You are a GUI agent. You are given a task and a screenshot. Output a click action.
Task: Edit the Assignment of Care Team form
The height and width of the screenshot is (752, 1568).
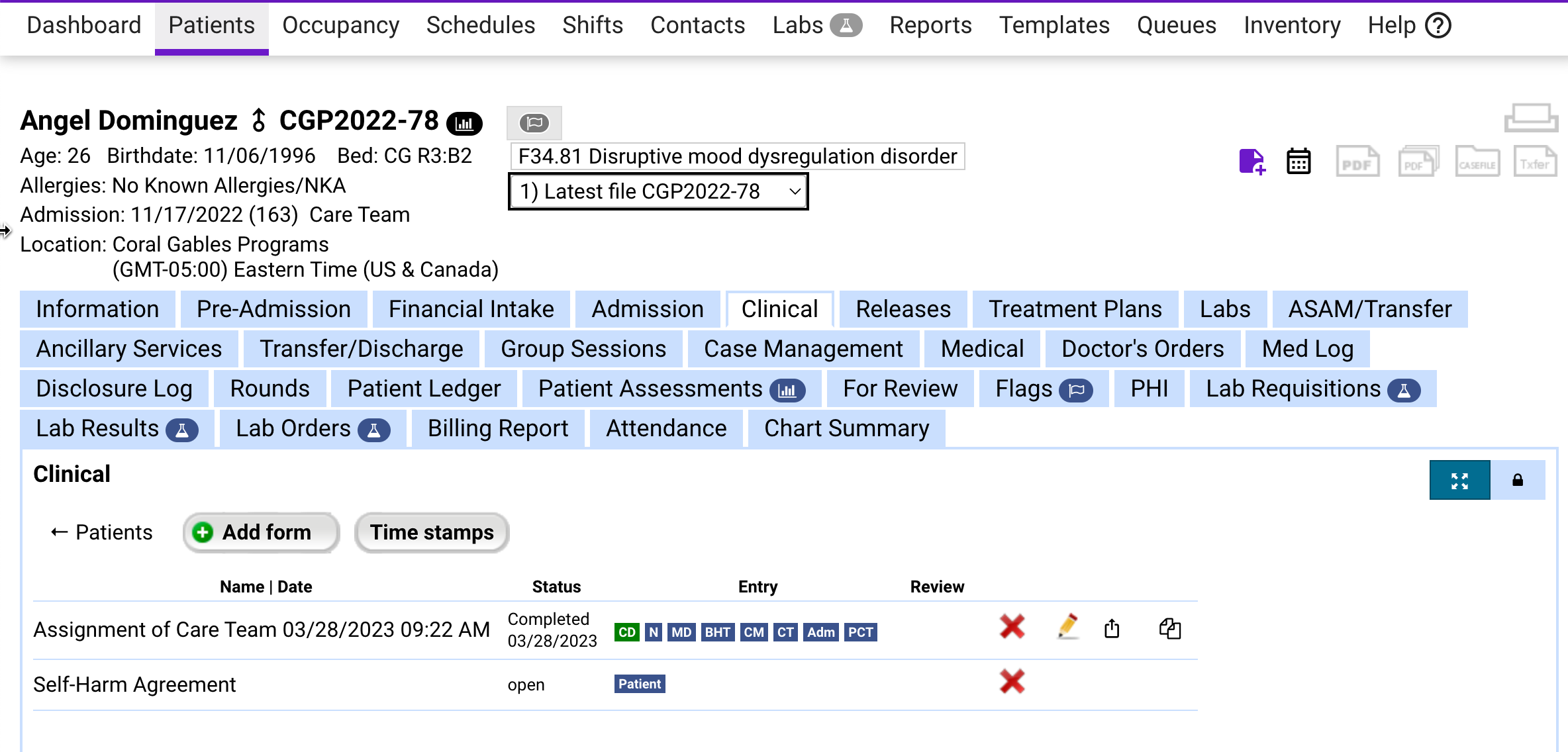point(1067,628)
